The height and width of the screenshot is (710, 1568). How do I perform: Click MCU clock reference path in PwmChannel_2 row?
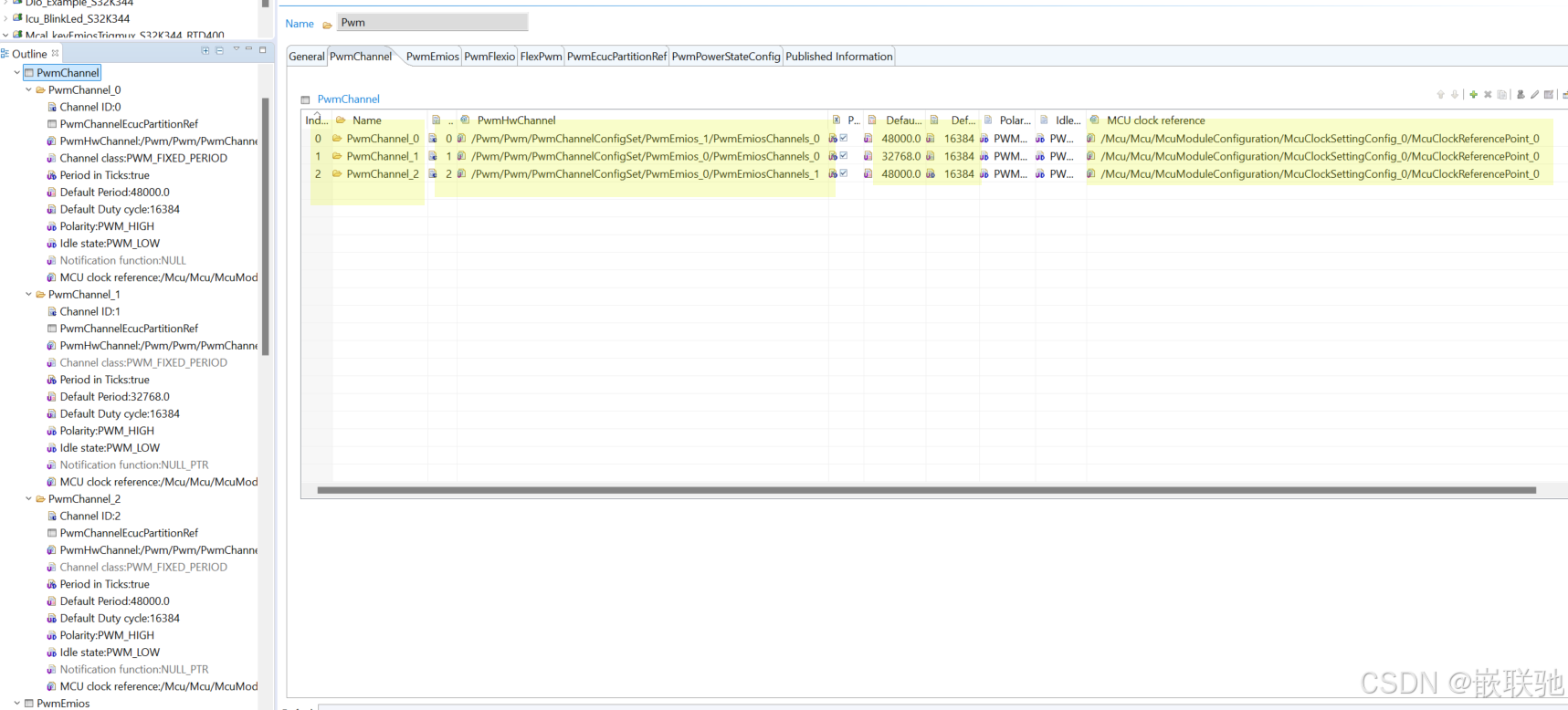point(1321,173)
